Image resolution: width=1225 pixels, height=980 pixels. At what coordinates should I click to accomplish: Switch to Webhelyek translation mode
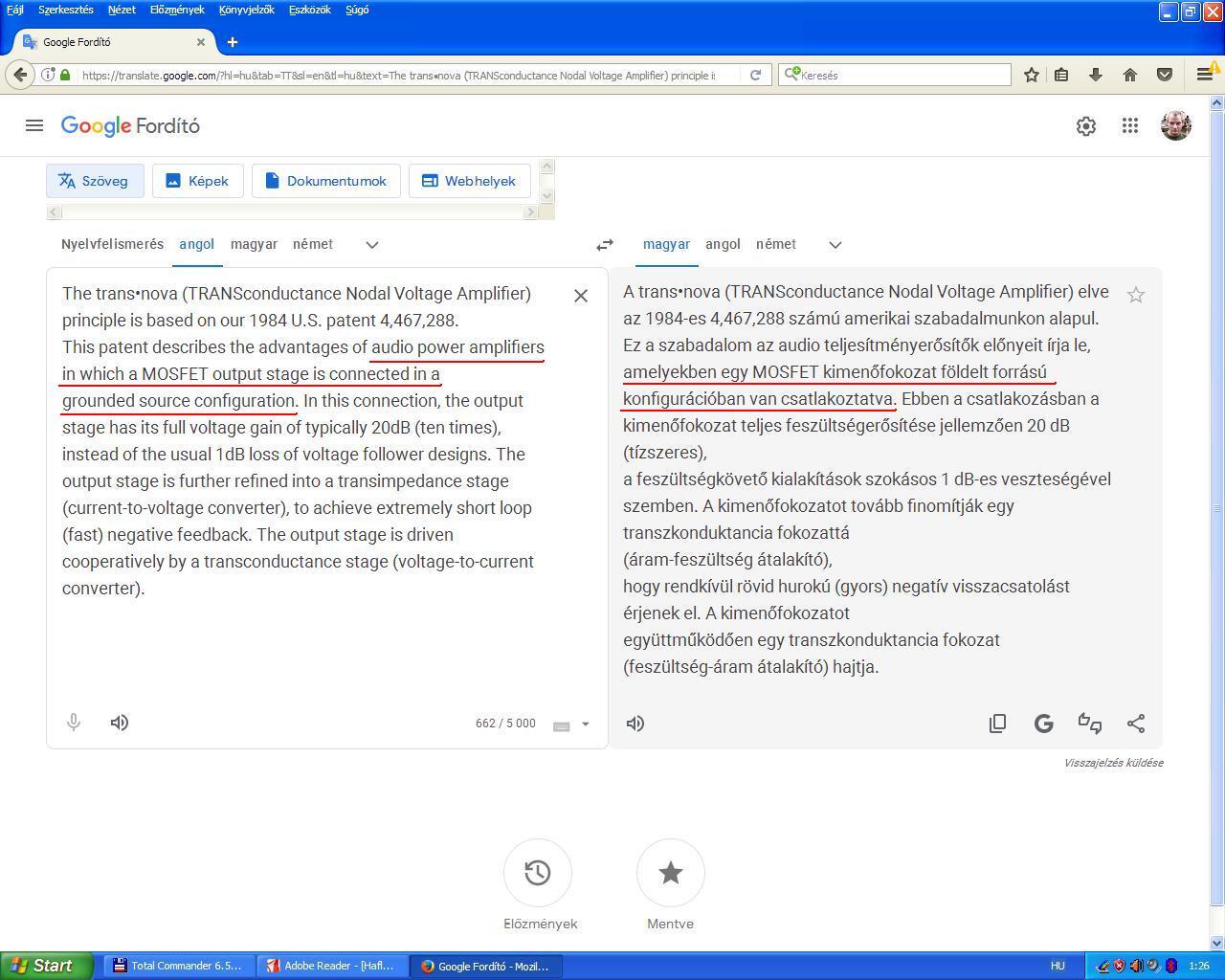pos(469,181)
